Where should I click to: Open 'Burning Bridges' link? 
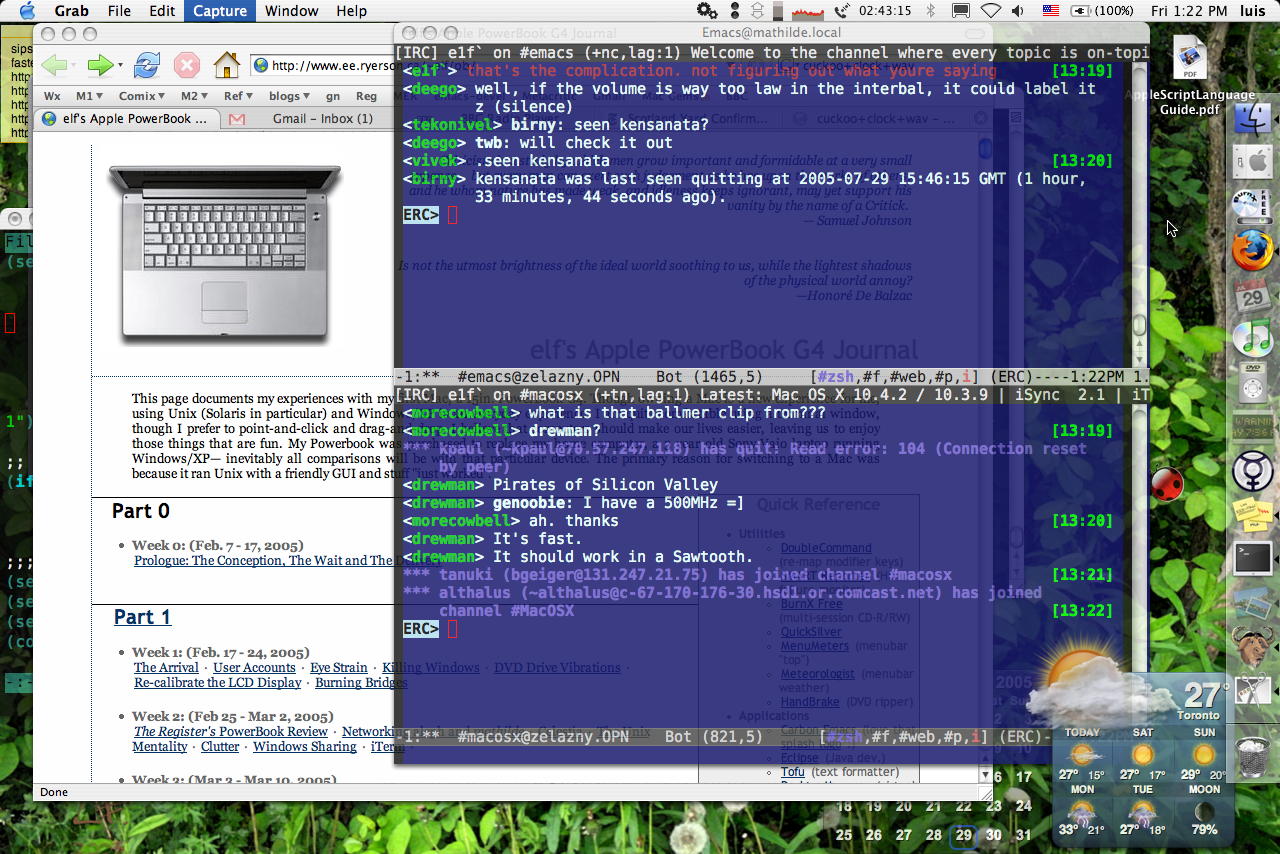pyautogui.click(x=361, y=682)
